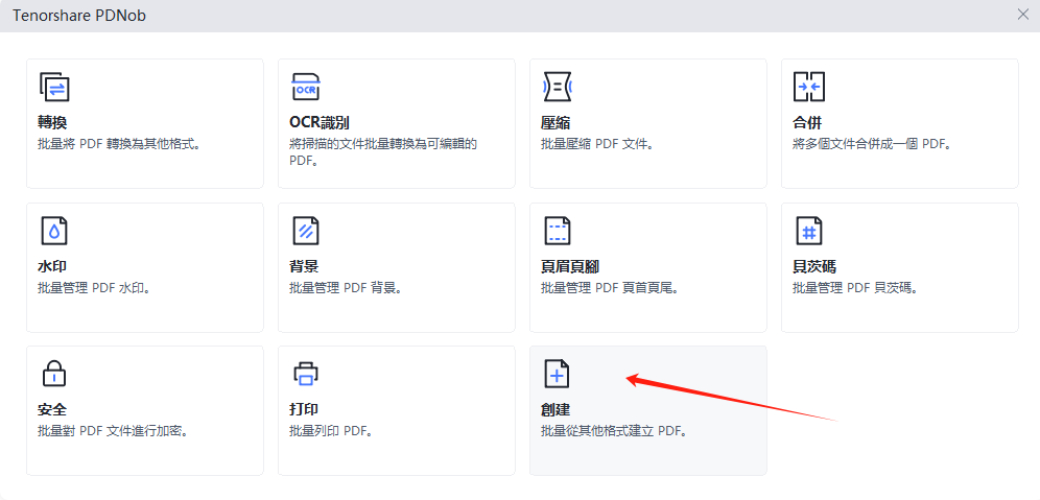1040x500 pixels.
Task: Open the 貝茨碼 hash page icon
Action: point(809,231)
